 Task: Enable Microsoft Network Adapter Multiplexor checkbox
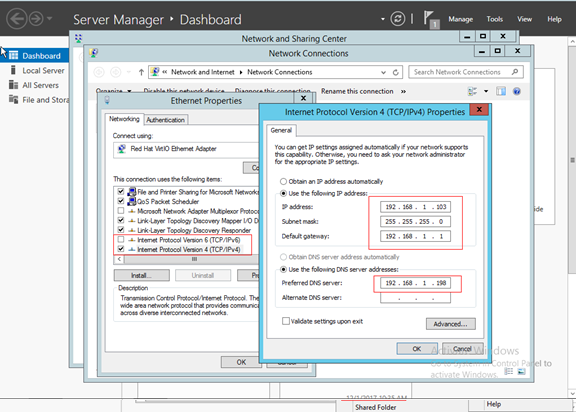pyautogui.click(x=121, y=210)
